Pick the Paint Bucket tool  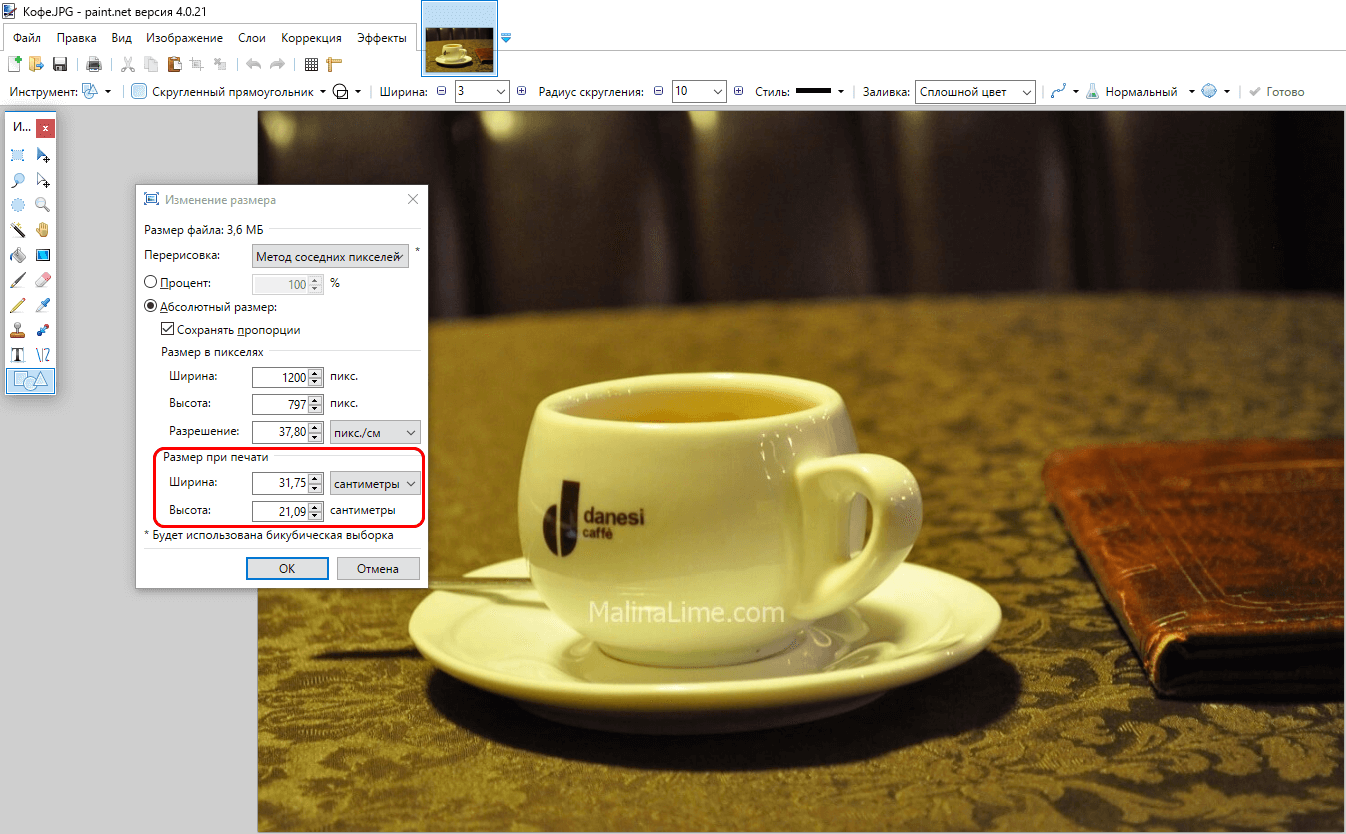pos(18,255)
